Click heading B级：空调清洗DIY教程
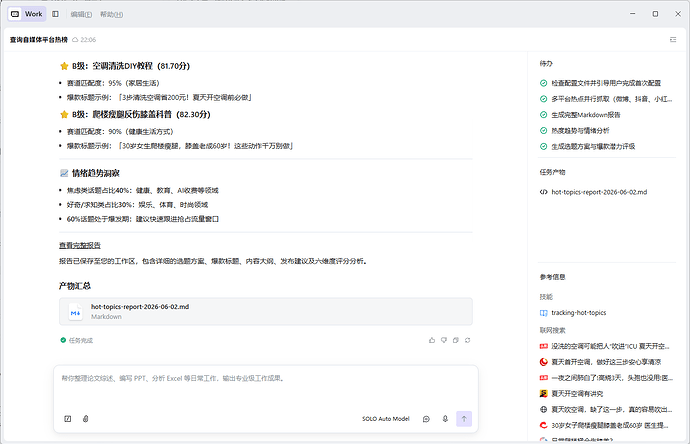Screen dimensions: 690x444 (131, 66)
